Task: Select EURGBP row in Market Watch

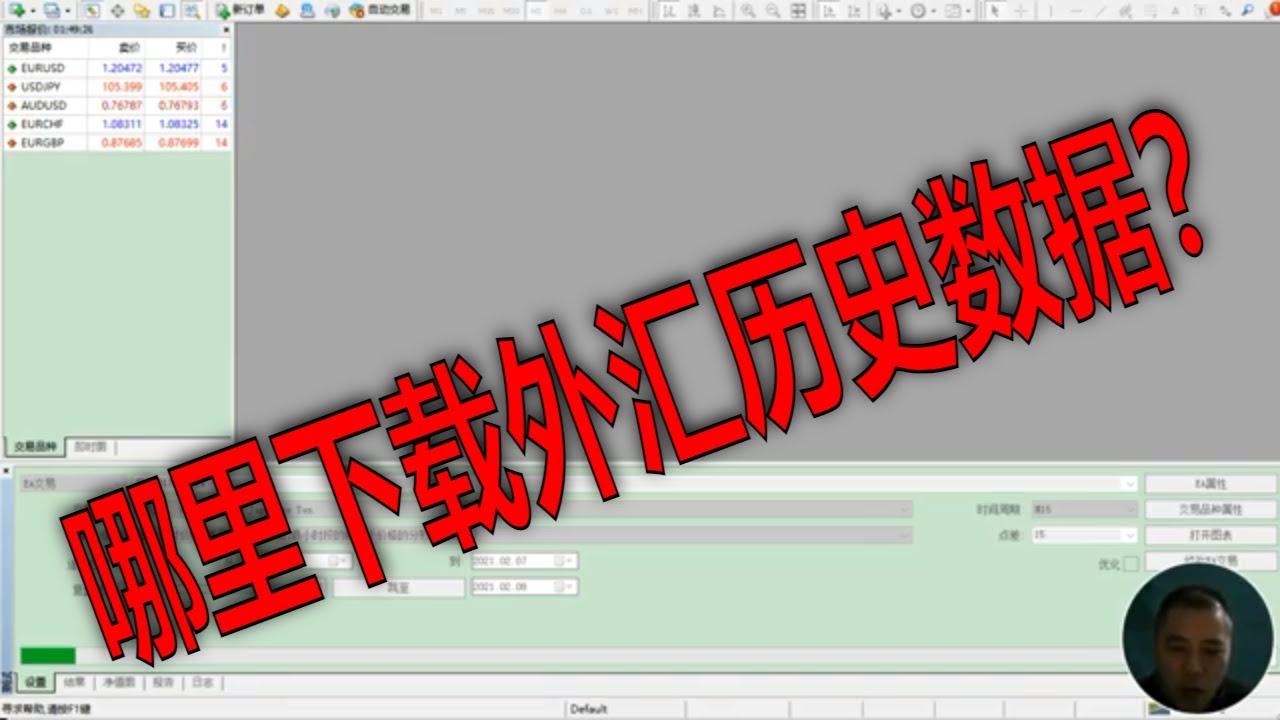Action: click(117, 143)
